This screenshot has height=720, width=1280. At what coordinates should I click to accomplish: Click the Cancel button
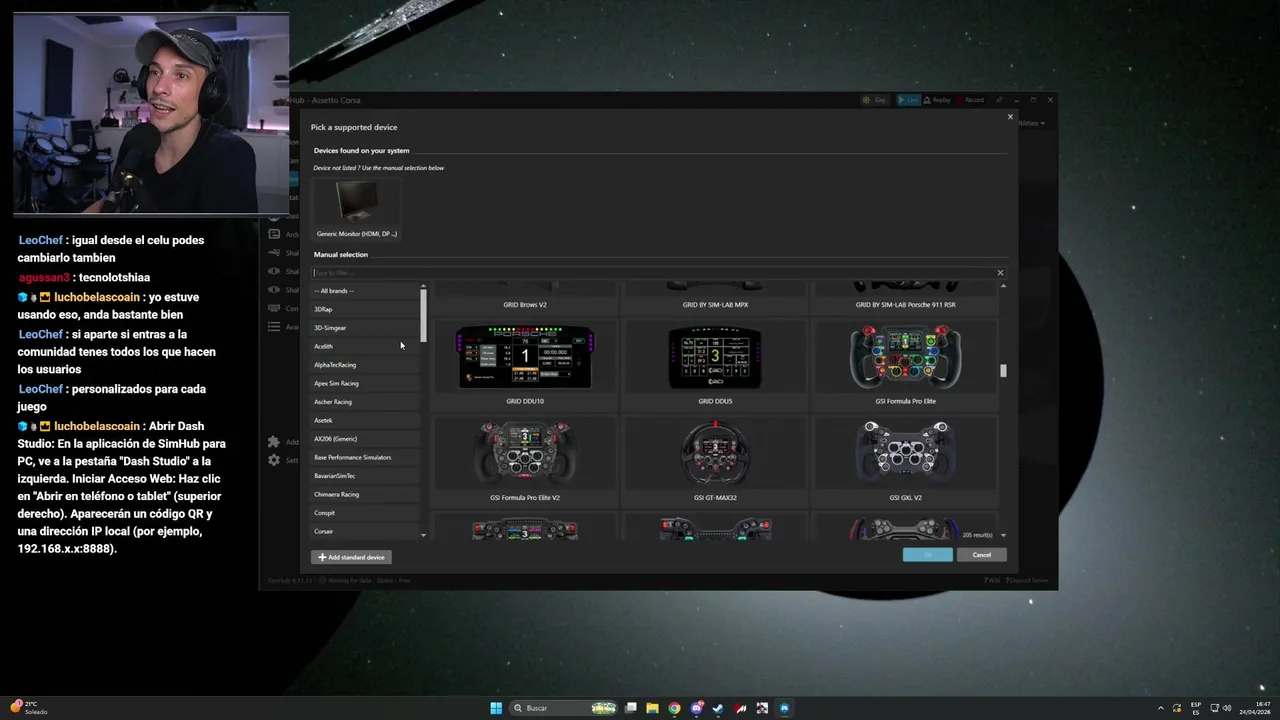pos(981,555)
